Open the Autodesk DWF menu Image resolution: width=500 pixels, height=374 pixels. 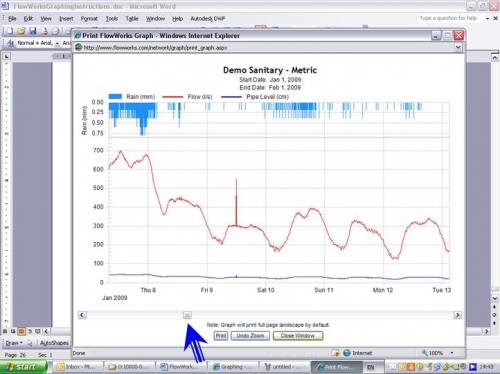207,19
